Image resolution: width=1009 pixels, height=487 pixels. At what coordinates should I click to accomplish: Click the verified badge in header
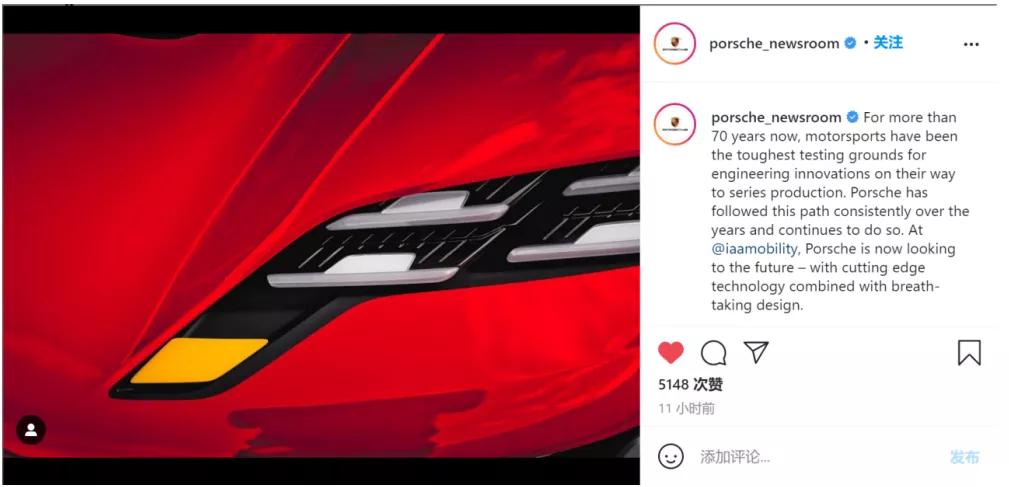[850, 43]
